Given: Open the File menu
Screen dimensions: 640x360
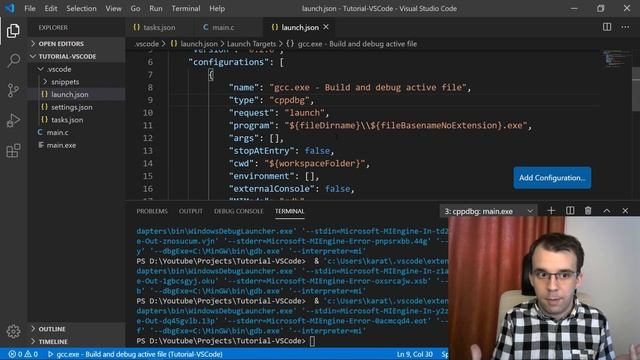Looking at the screenshot, I should coord(30,8).
